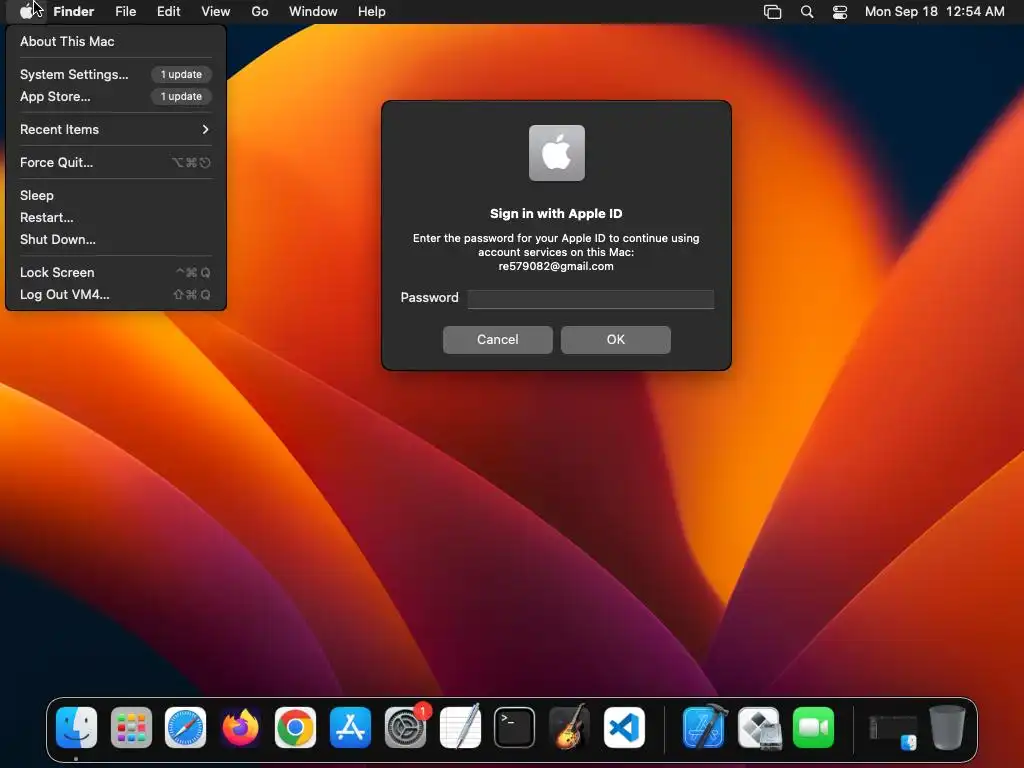Confirm sign-in with the OK button
The image size is (1024, 768).
(x=616, y=340)
